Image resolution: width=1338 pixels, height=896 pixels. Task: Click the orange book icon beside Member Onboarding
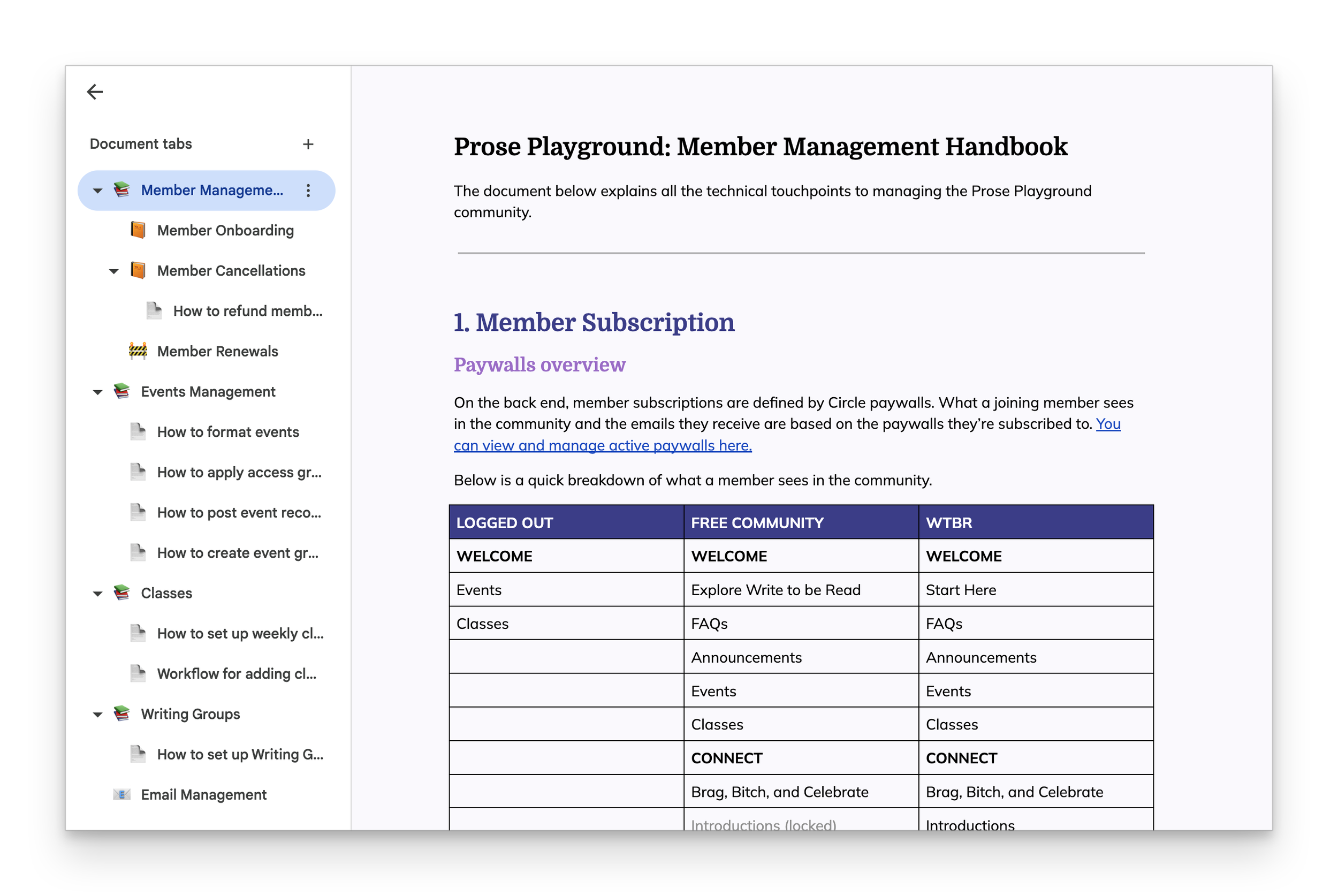click(138, 230)
